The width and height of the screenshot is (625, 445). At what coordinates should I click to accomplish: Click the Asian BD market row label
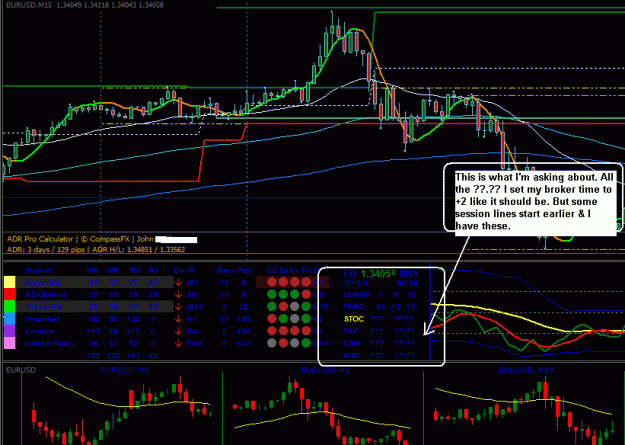point(43,283)
